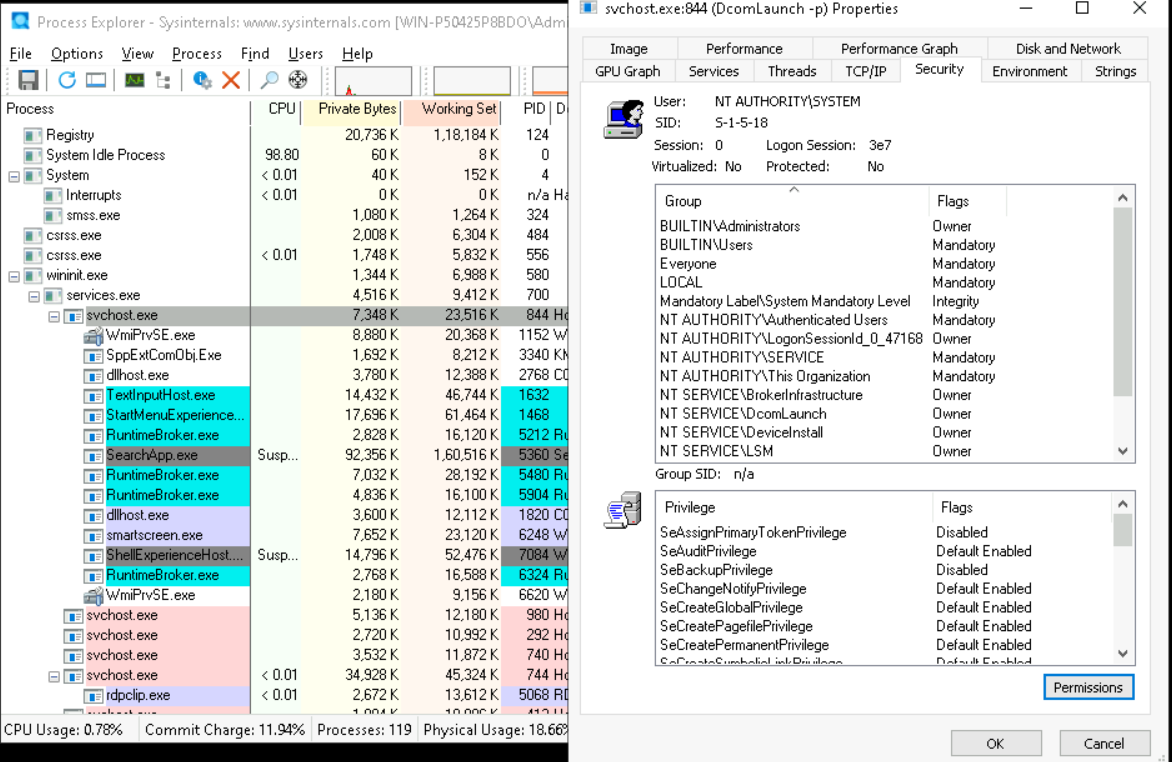
Task: Collapse the svchost.exe node with PID 744
Action: (x=54, y=677)
